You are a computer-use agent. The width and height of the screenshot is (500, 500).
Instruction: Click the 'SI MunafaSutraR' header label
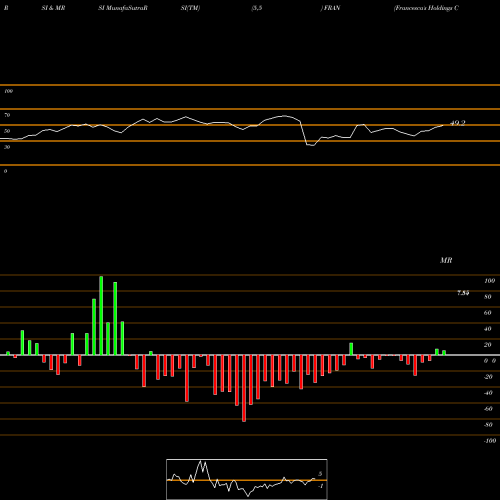(123, 8)
